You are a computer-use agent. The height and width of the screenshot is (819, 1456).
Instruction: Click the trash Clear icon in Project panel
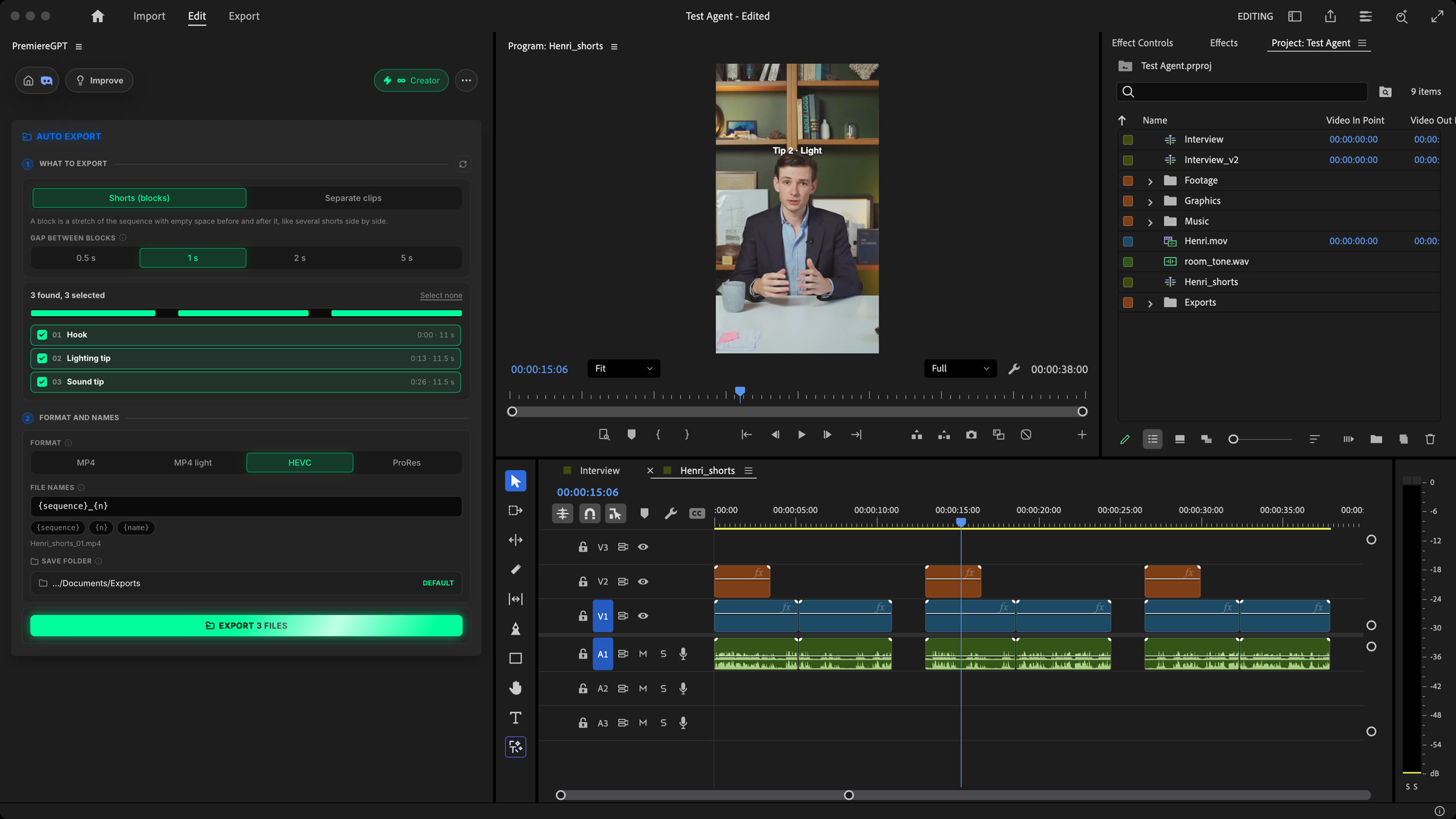coord(1430,439)
